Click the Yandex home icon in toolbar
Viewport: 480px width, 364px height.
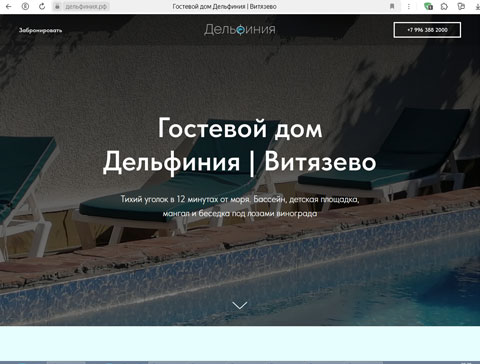(25, 6)
